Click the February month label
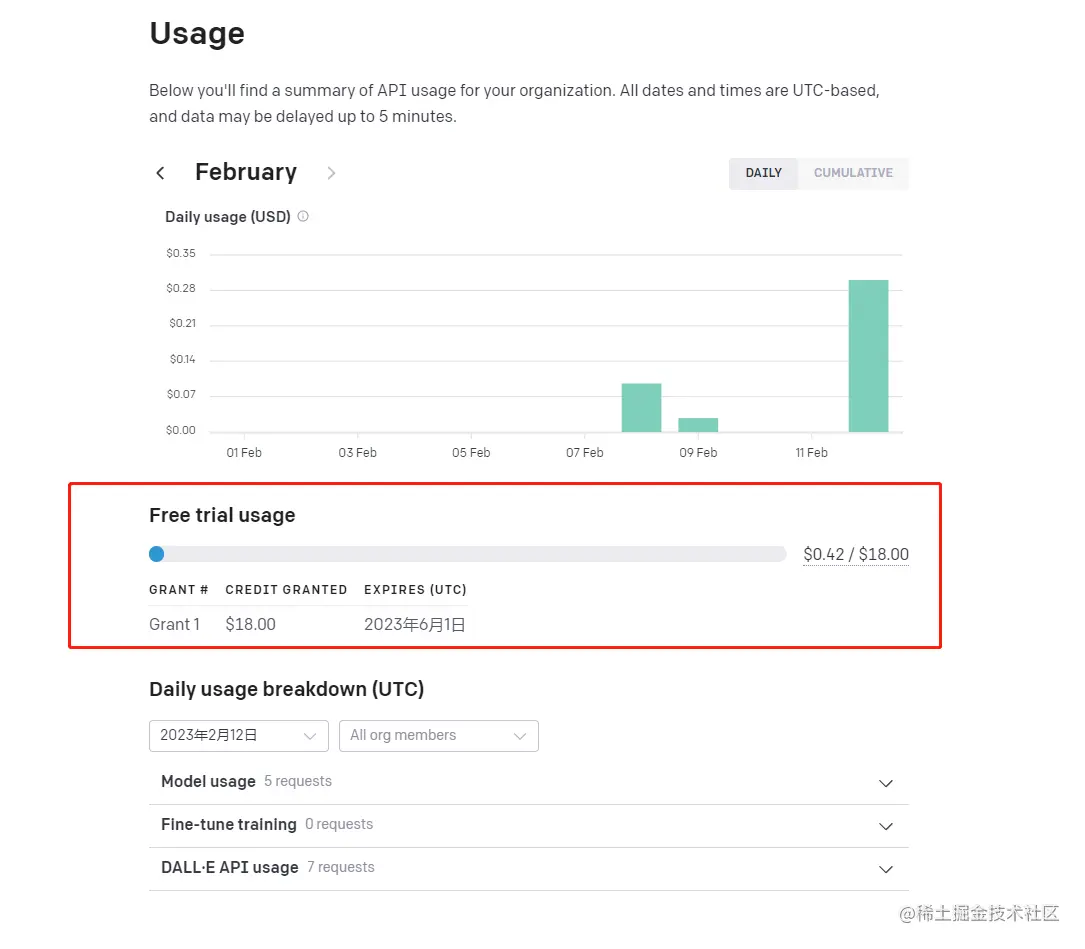 pyautogui.click(x=246, y=172)
